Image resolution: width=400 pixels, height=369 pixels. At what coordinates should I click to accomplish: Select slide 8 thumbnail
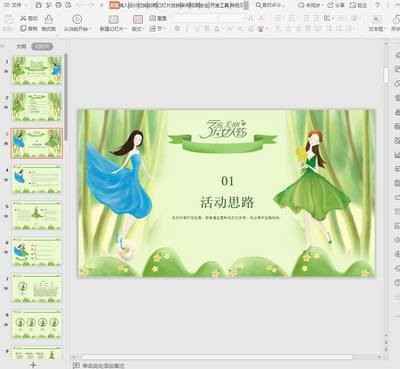pyautogui.click(x=37, y=324)
